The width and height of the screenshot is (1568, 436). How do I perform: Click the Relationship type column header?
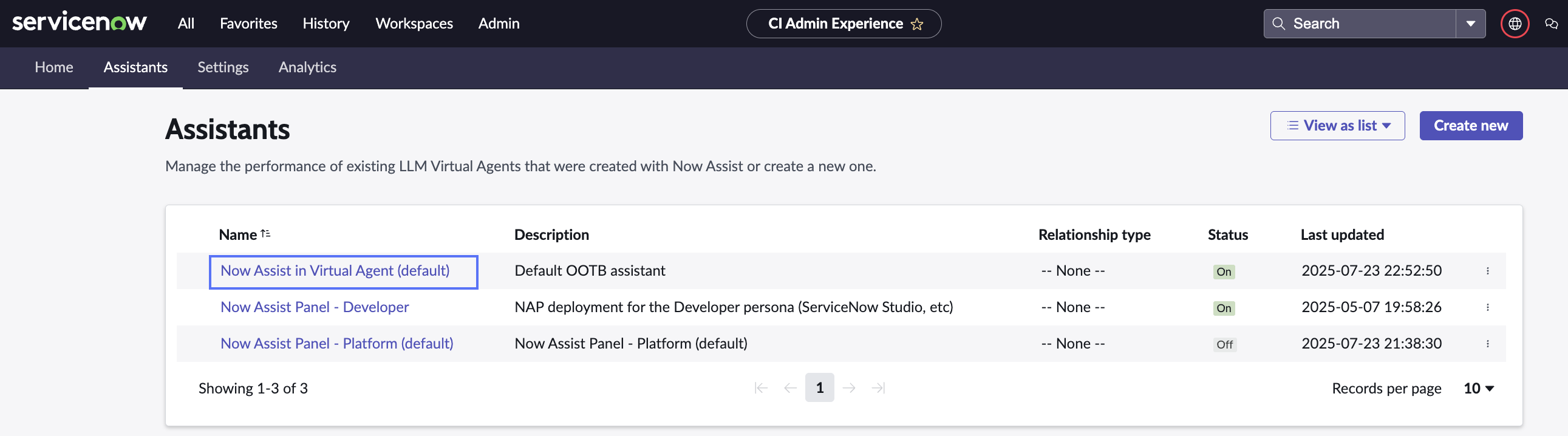[1094, 235]
